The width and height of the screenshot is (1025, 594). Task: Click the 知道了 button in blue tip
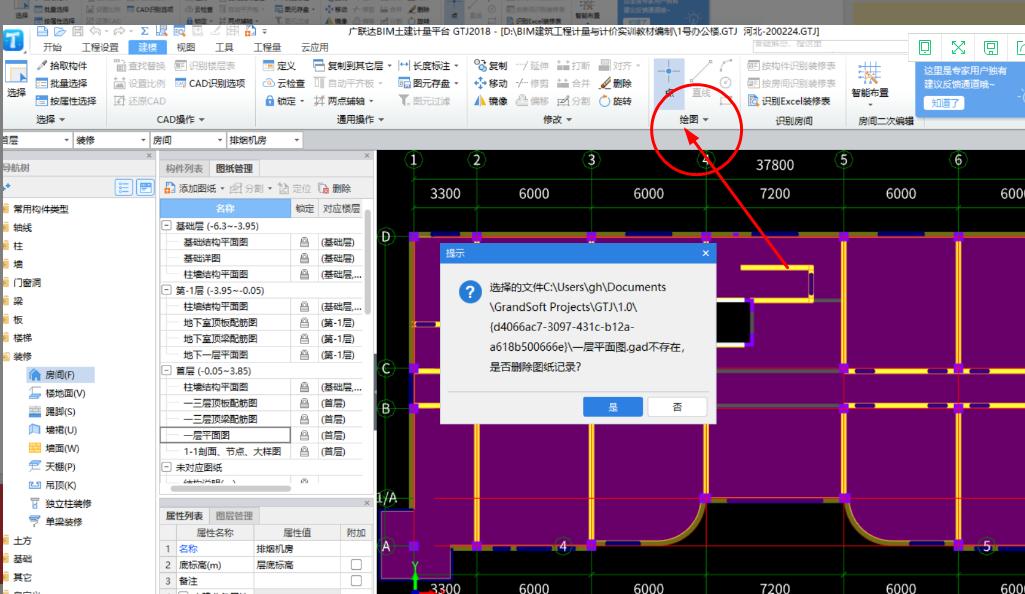tap(943, 103)
